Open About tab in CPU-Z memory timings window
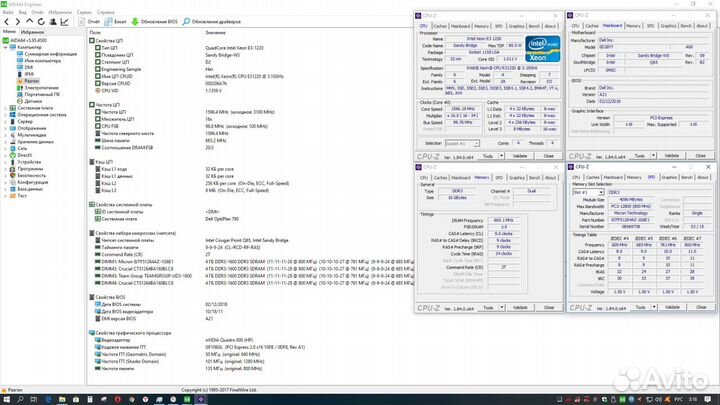 [x=550, y=178]
